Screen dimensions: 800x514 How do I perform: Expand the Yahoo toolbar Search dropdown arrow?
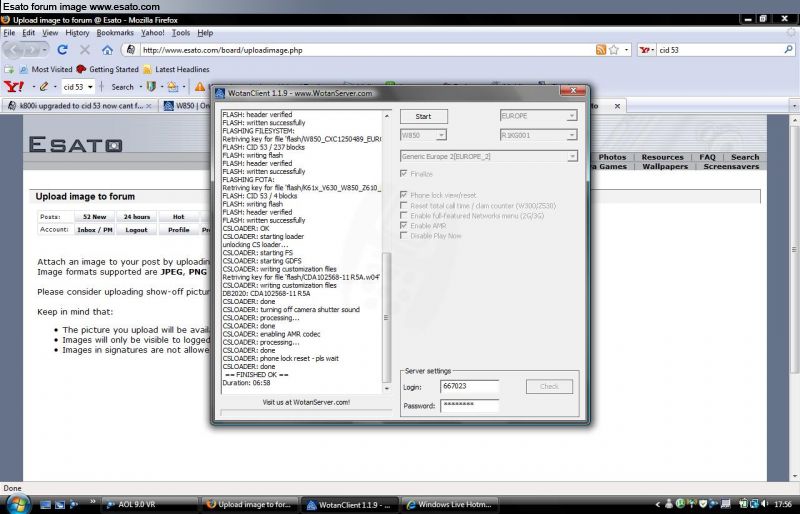140,87
